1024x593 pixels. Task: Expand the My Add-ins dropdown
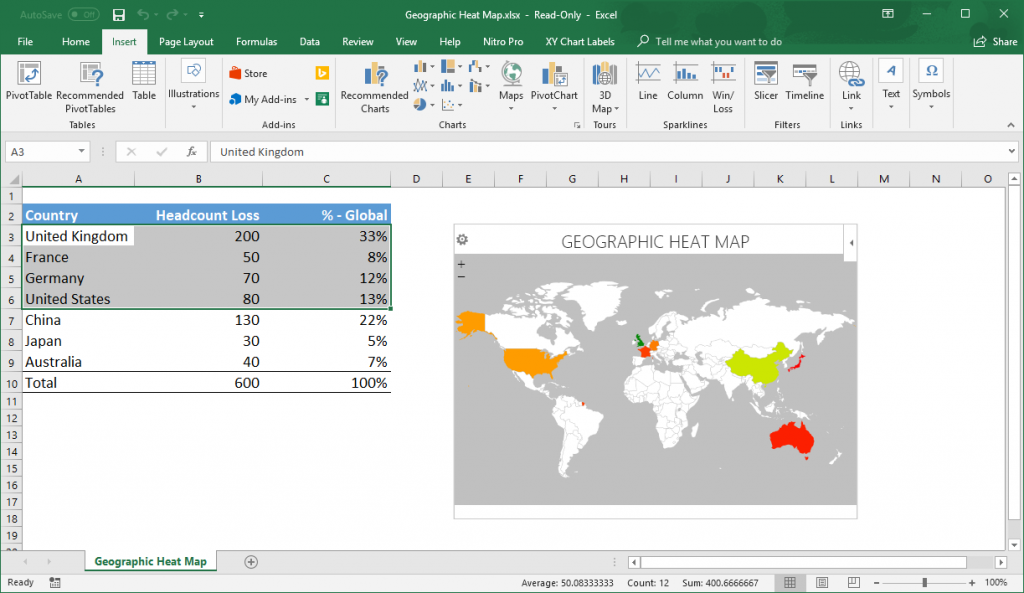point(307,101)
